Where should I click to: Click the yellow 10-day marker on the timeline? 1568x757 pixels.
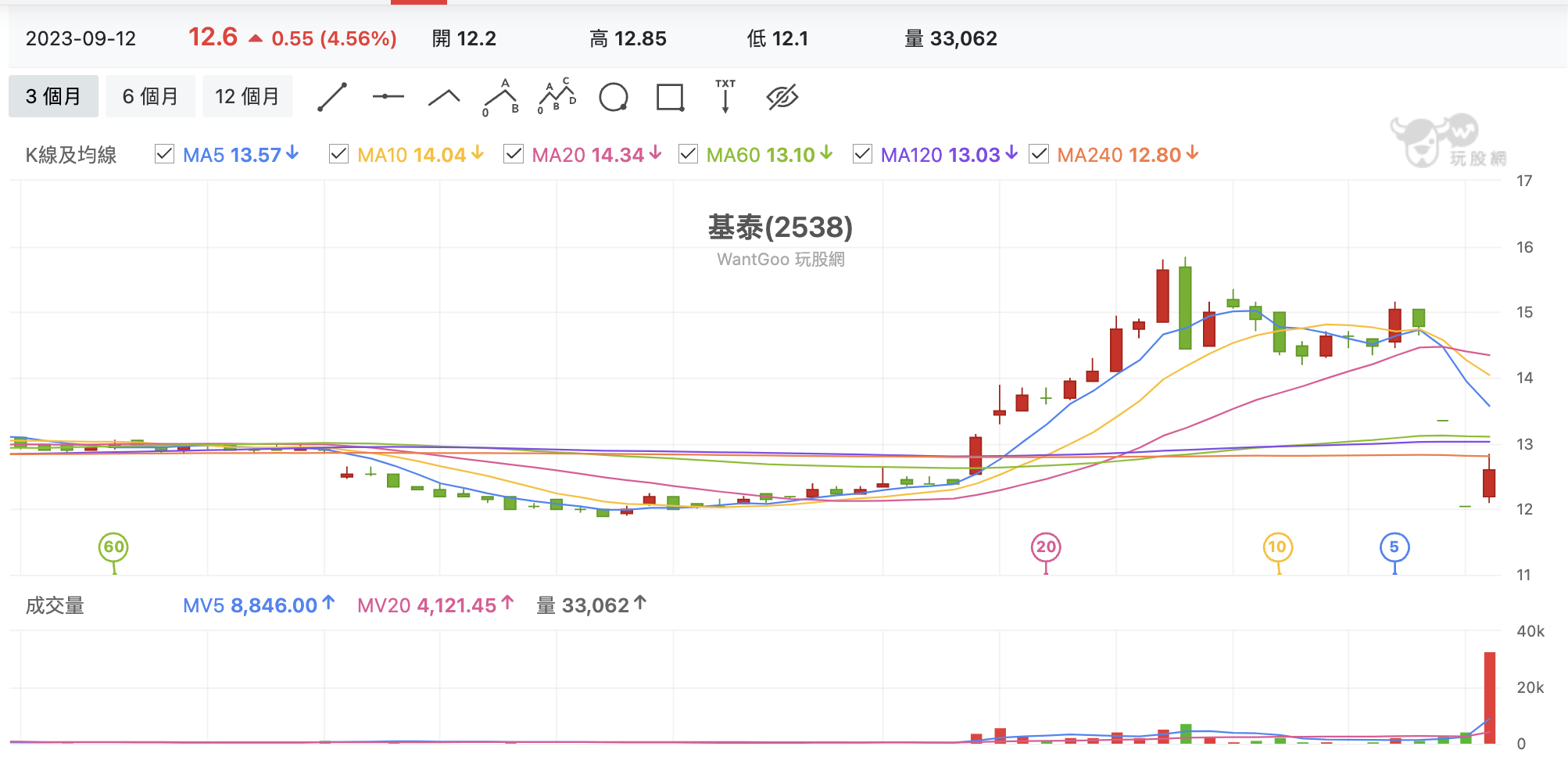1278,547
